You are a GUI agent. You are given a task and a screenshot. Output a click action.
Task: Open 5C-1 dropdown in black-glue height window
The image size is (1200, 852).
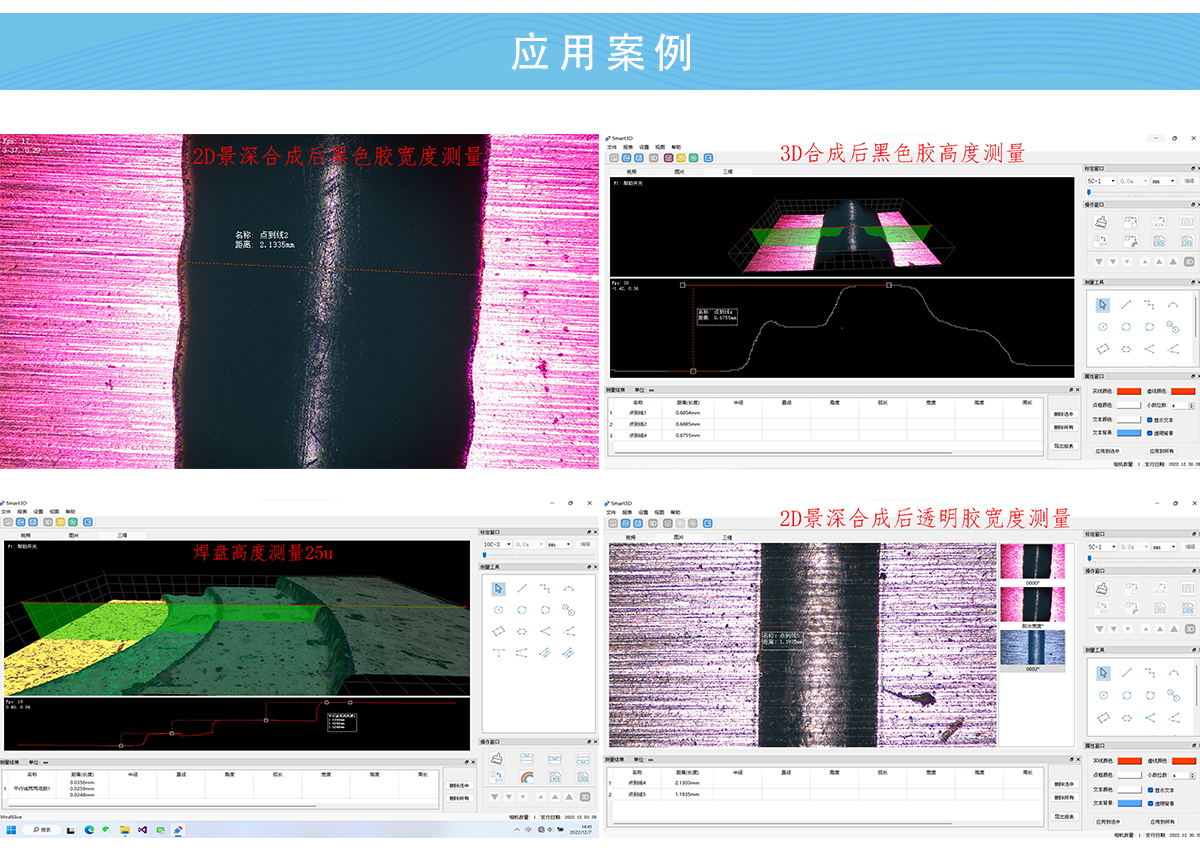(x=1101, y=181)
